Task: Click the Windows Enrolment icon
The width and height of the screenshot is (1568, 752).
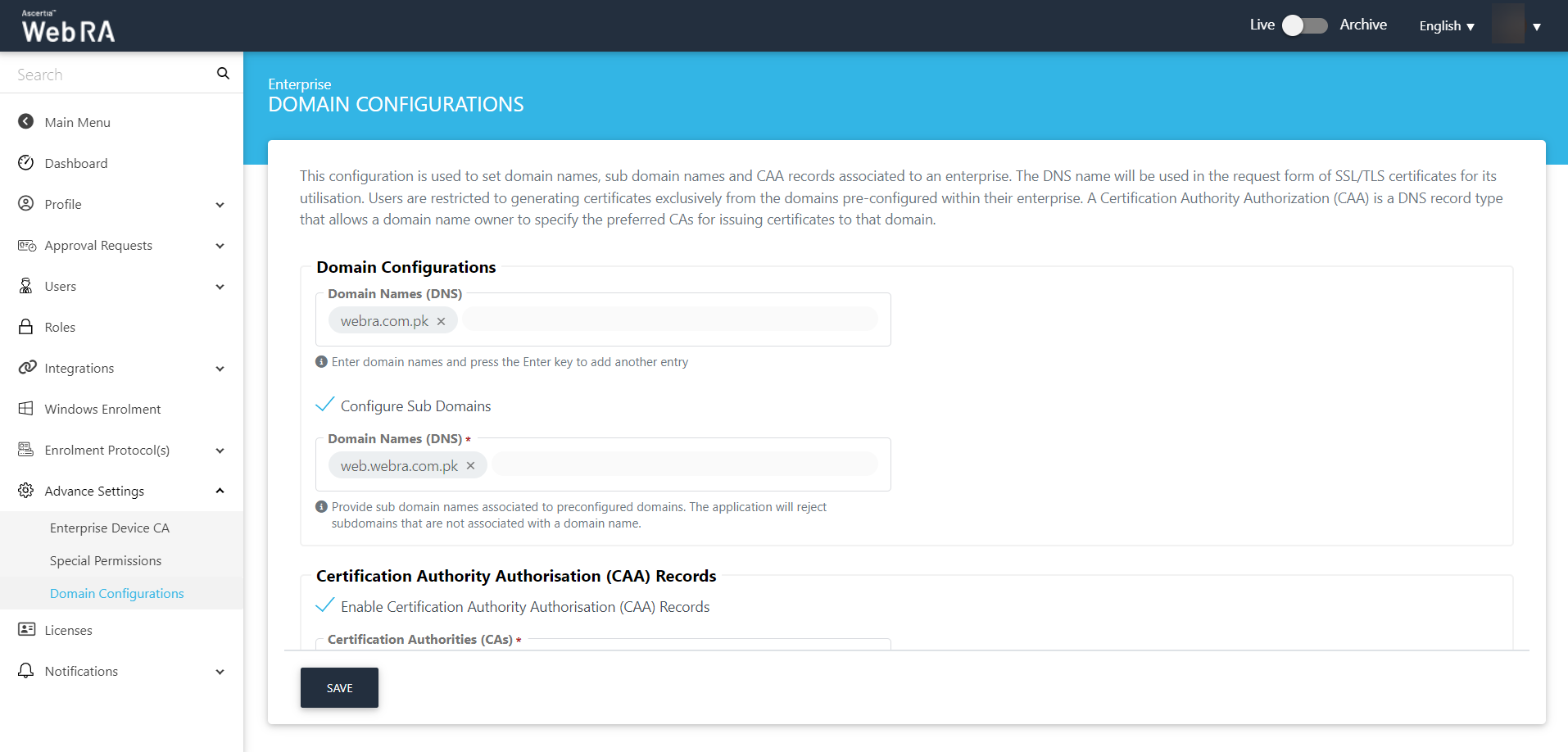Action: tap(26, 409)
